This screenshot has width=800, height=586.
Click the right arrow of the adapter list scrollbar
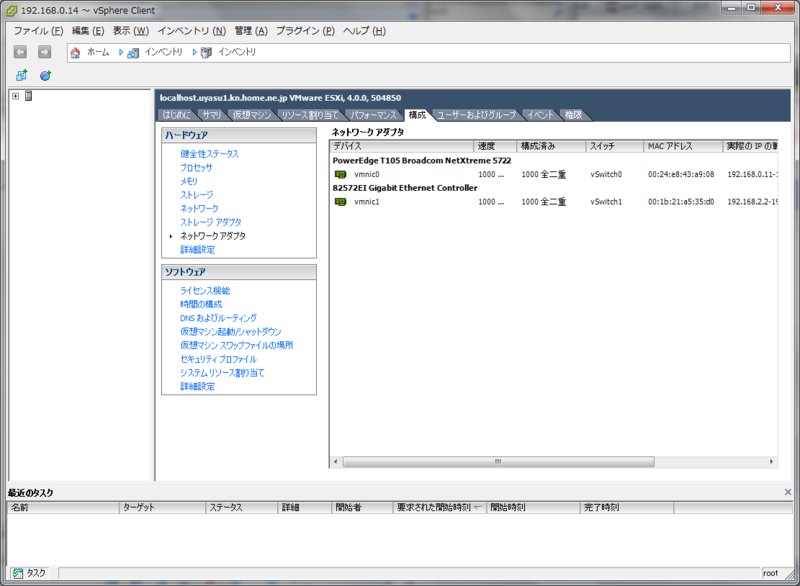point(771,462)
